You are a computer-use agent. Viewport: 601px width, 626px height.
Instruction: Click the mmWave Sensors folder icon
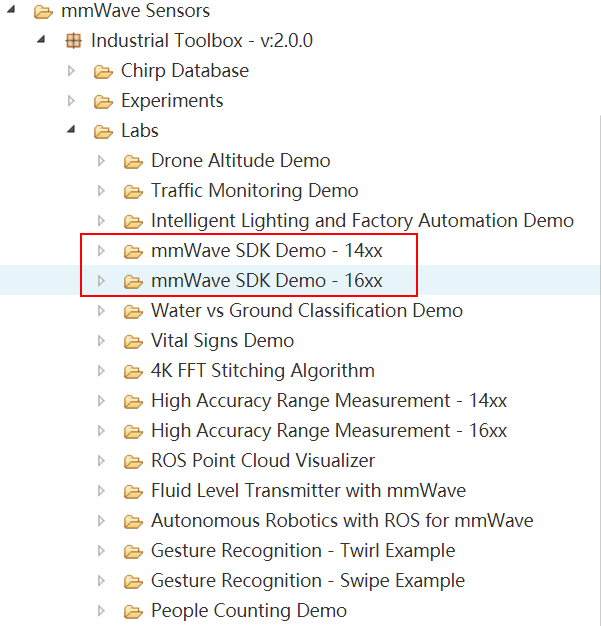pos(43,12)
